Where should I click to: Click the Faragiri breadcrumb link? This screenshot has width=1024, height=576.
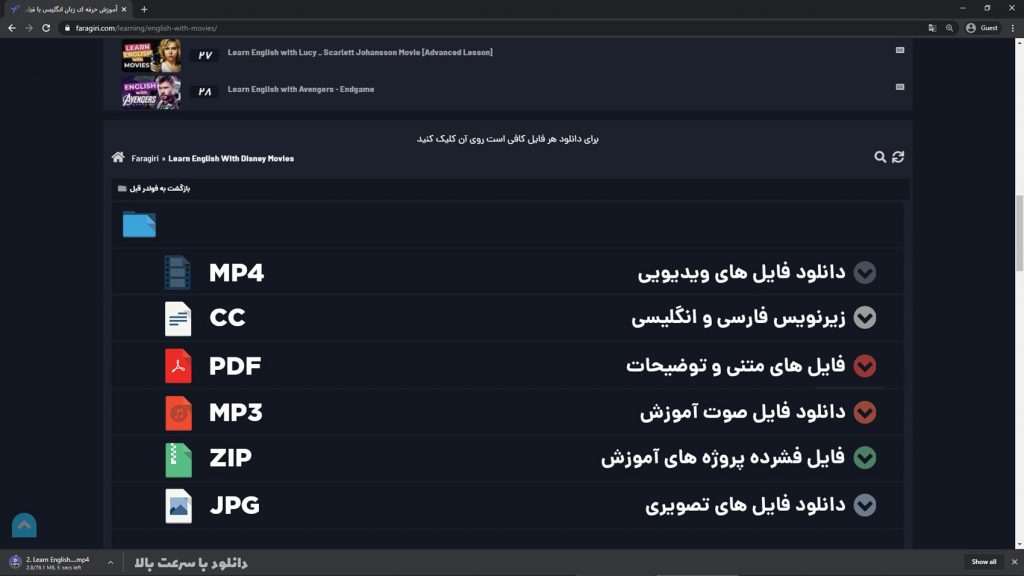coord(145,159)
